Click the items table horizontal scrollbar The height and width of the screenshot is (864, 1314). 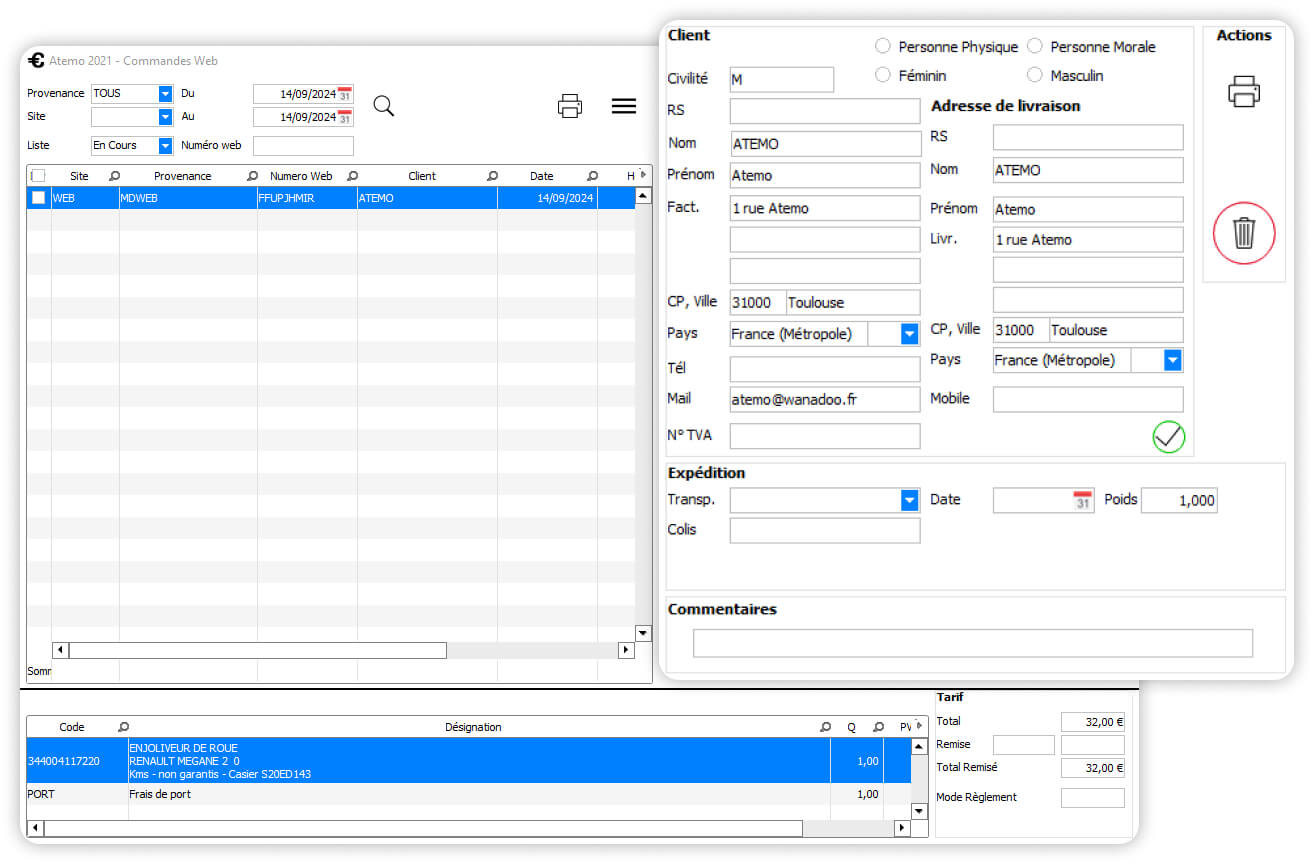pyautogui.click(x=423, y=828)
